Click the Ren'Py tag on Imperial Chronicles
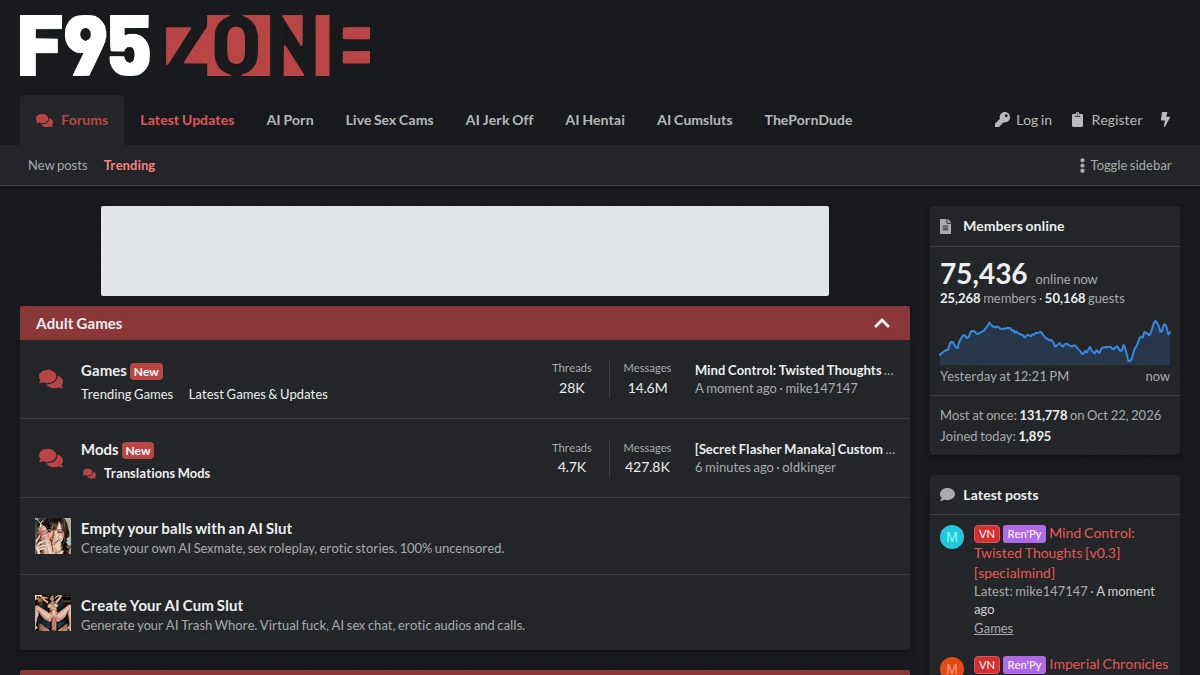 [x=1024, y=665]
